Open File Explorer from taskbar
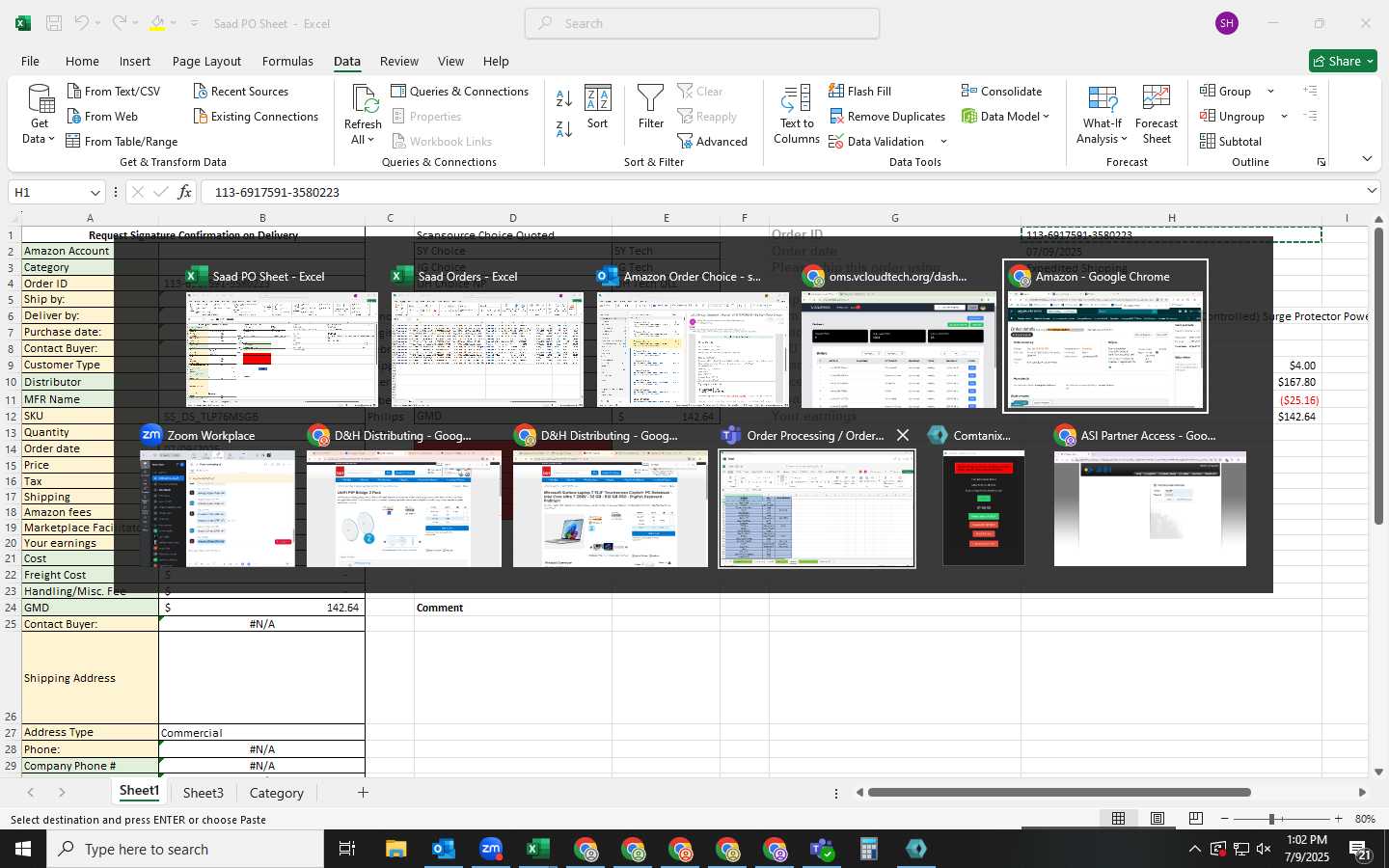 pos(396,849)
